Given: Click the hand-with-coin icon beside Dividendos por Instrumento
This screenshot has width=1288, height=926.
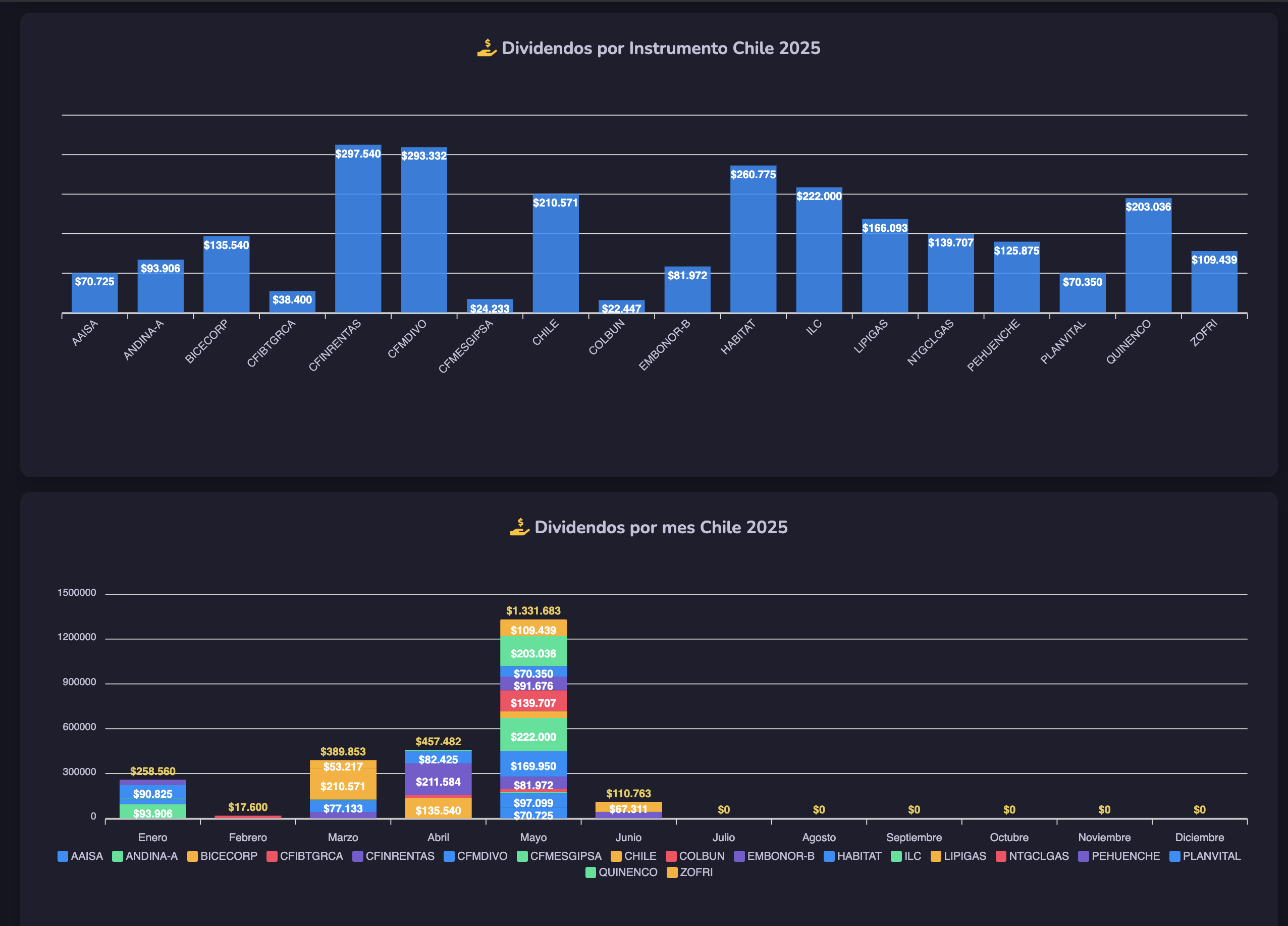Looking at the screenshot, I should [x=487, y=48].
